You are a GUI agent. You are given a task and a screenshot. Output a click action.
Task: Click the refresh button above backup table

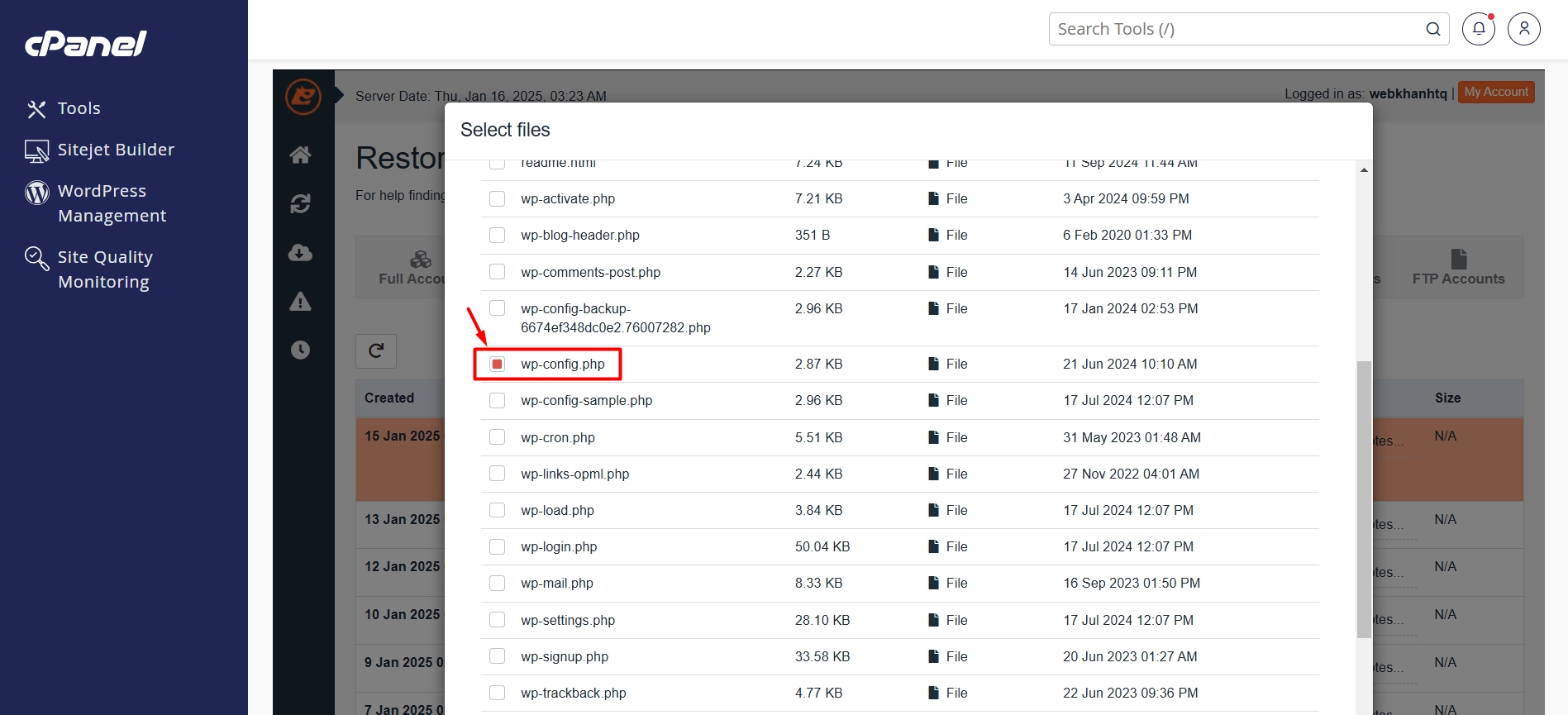pyautogui.click(x=376, y=351)
